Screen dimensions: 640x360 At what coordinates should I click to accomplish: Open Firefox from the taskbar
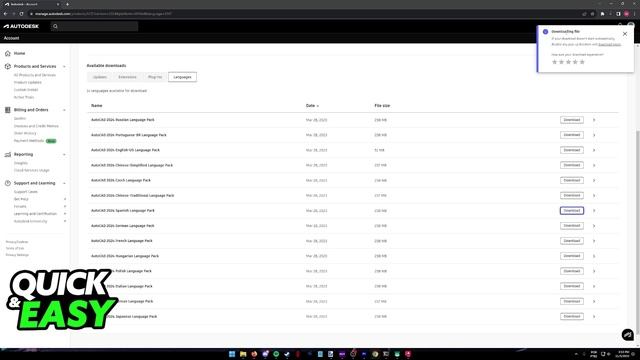coord(254,354)
